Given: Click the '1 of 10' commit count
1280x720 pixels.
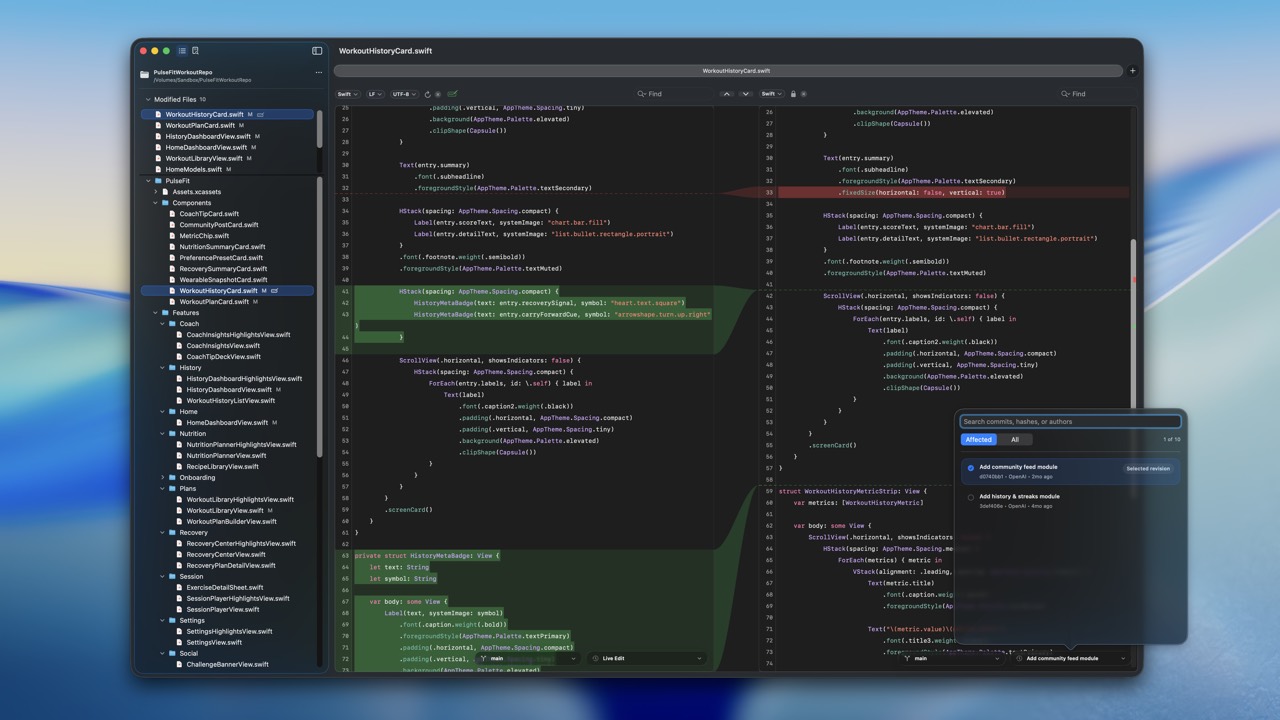Looking at the screenshot, I should coord(1171,440).
